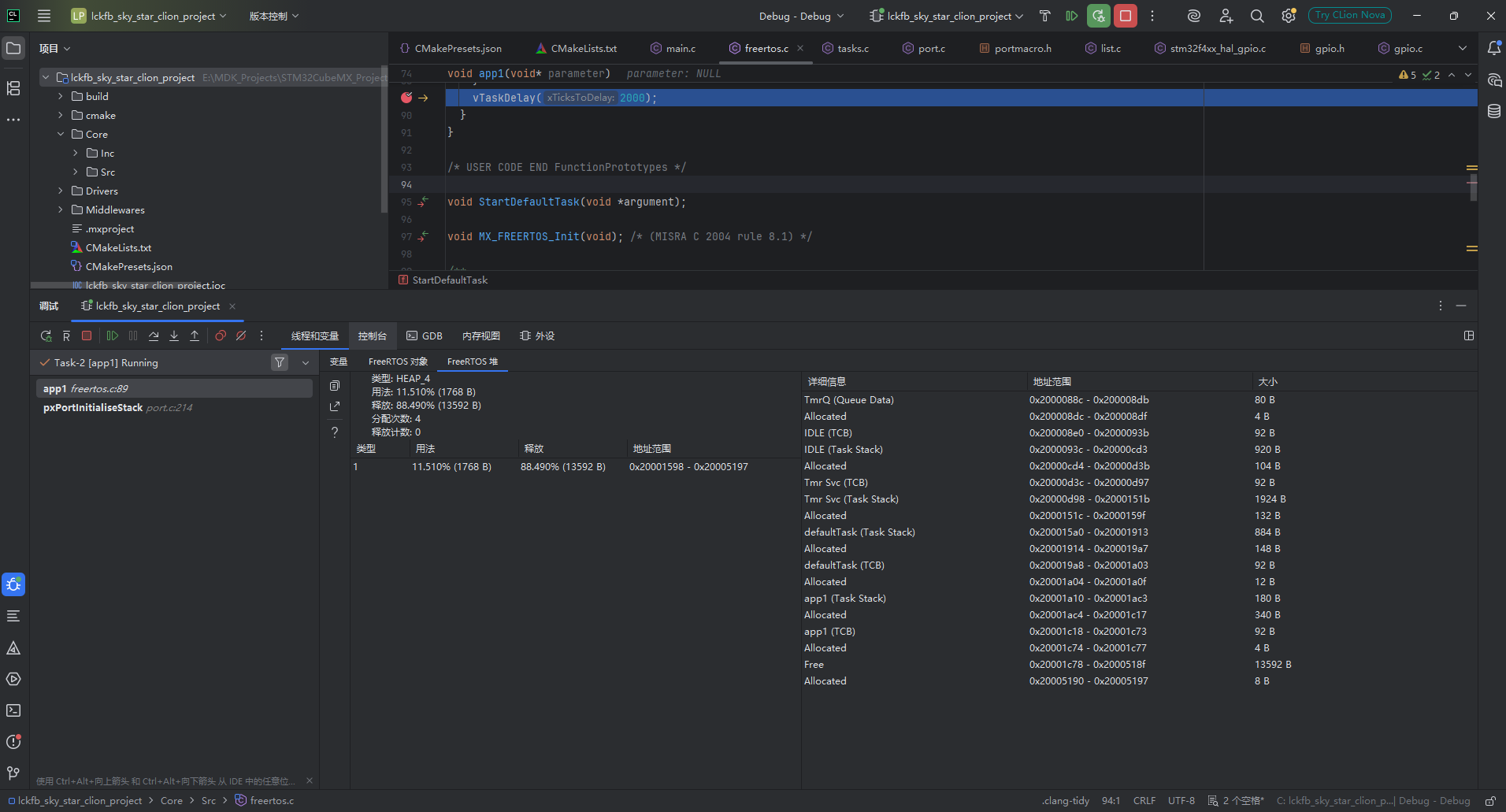The height and width of the screenshot is (812, 1506).
Task: Open Database tool window icon
Action: tap(1493, 111)
